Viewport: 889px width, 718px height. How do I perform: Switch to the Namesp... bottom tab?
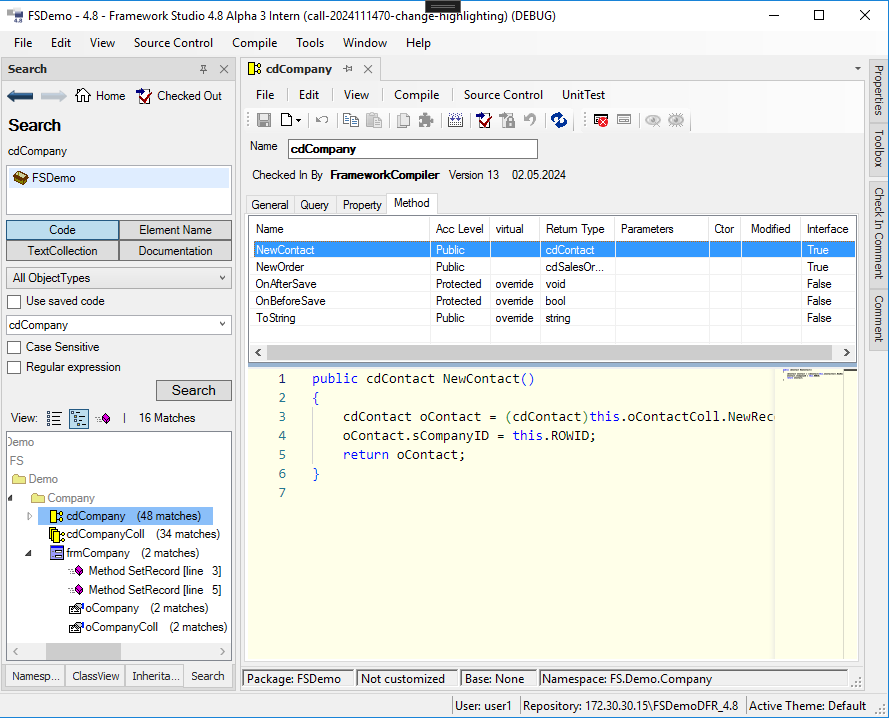point(36,676)
